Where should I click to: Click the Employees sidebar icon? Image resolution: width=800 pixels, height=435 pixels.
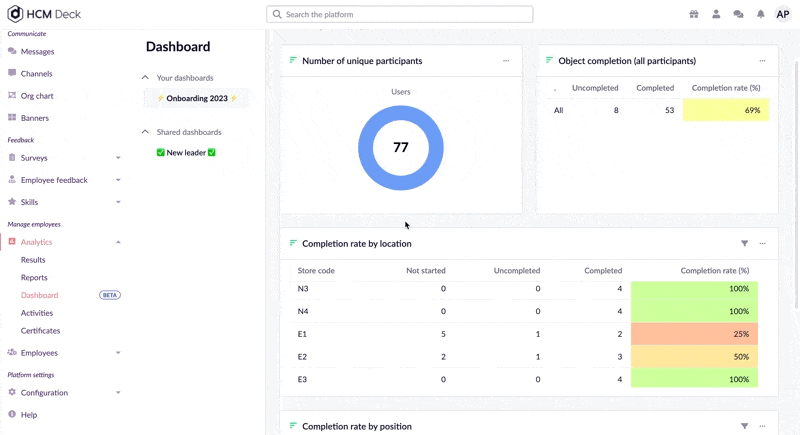tap(12, 352)
